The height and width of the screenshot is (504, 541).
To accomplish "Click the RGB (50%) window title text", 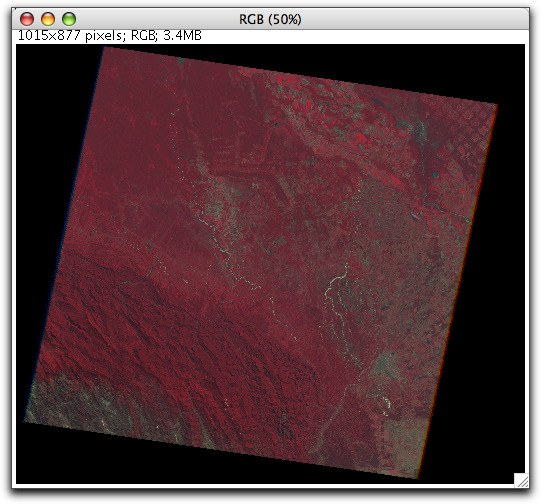I will [x=270, y=19].
